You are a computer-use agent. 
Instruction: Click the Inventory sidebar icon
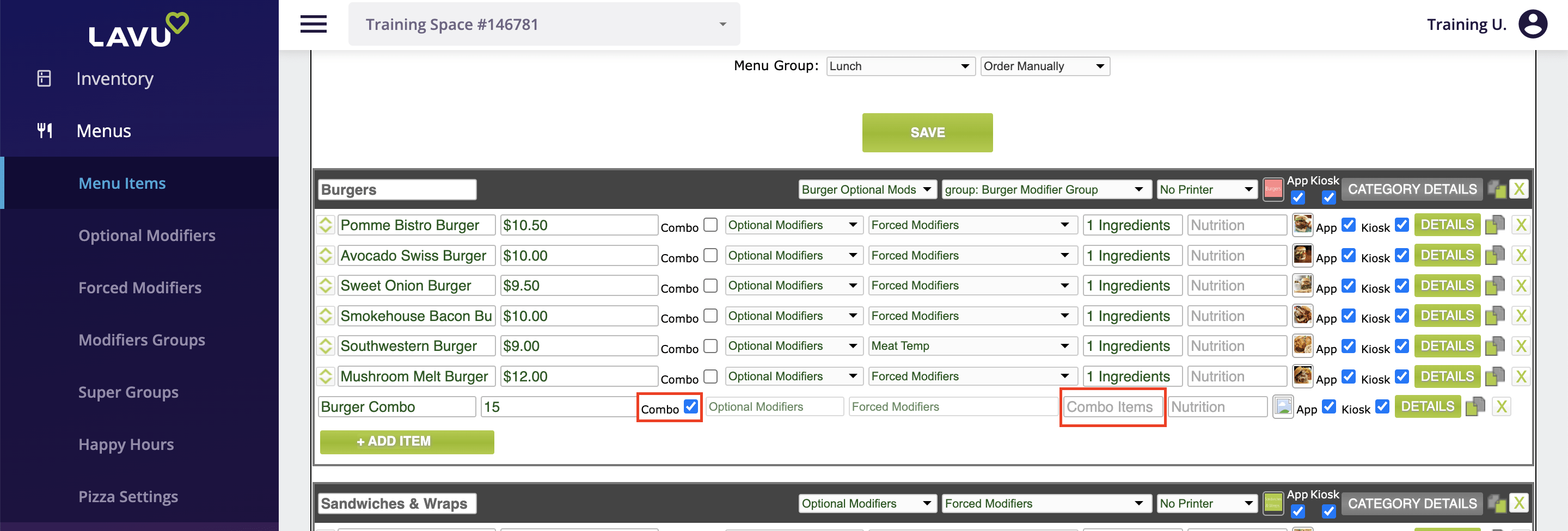click(44, 78)
